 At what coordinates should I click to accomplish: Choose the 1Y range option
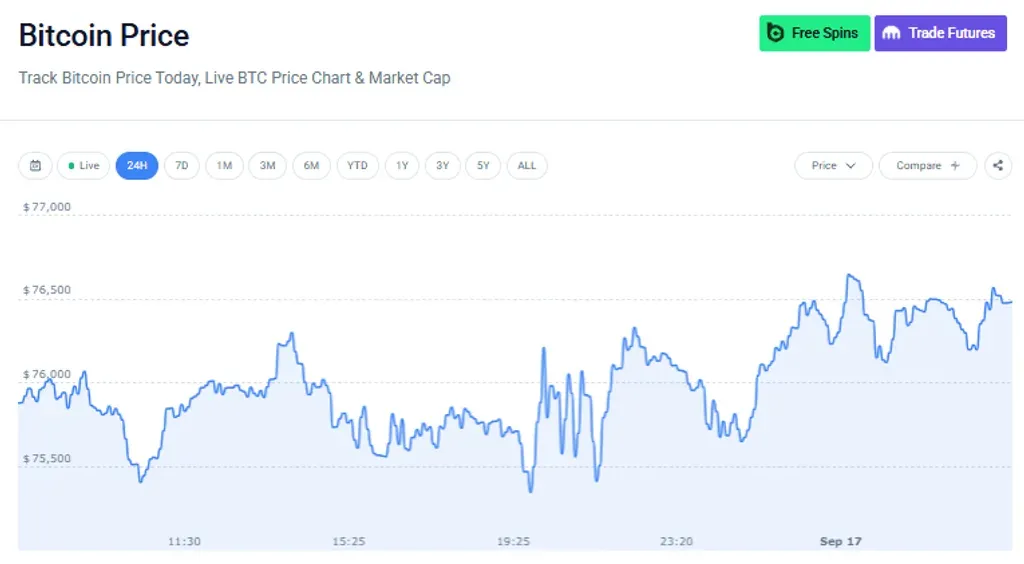402,166
